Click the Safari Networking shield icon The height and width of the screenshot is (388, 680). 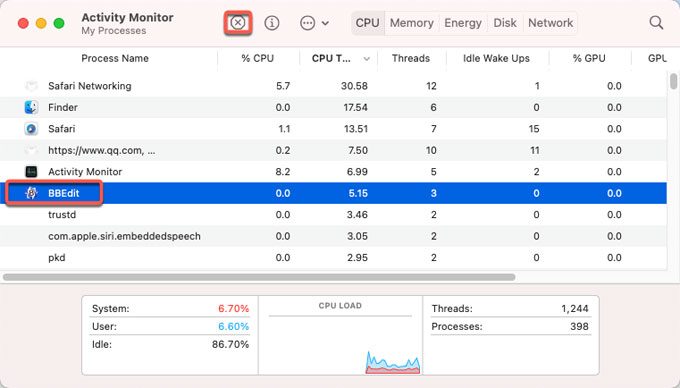[31, 86]
